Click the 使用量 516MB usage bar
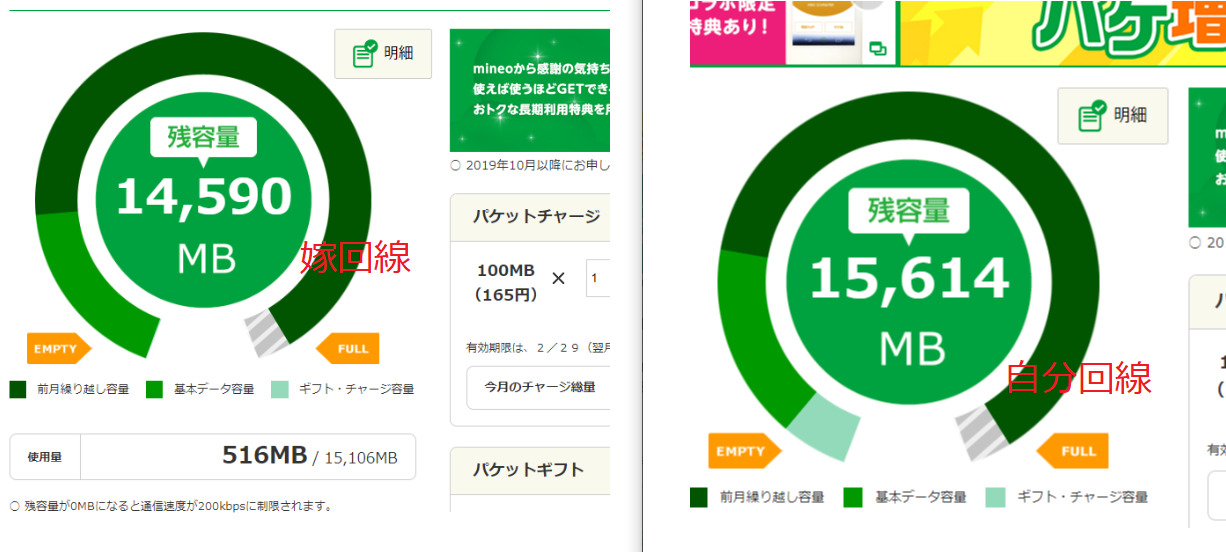 coord(212,457)
